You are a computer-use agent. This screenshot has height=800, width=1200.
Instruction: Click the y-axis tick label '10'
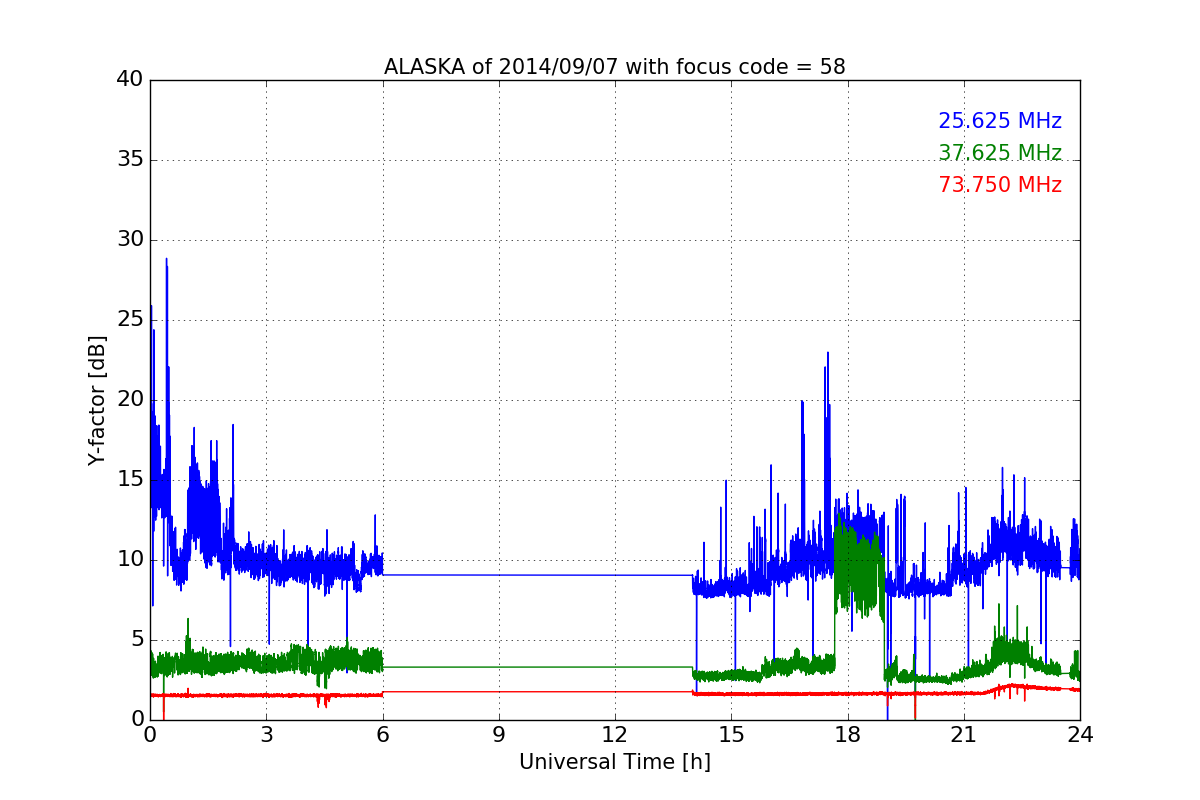(x=130, y=560)
